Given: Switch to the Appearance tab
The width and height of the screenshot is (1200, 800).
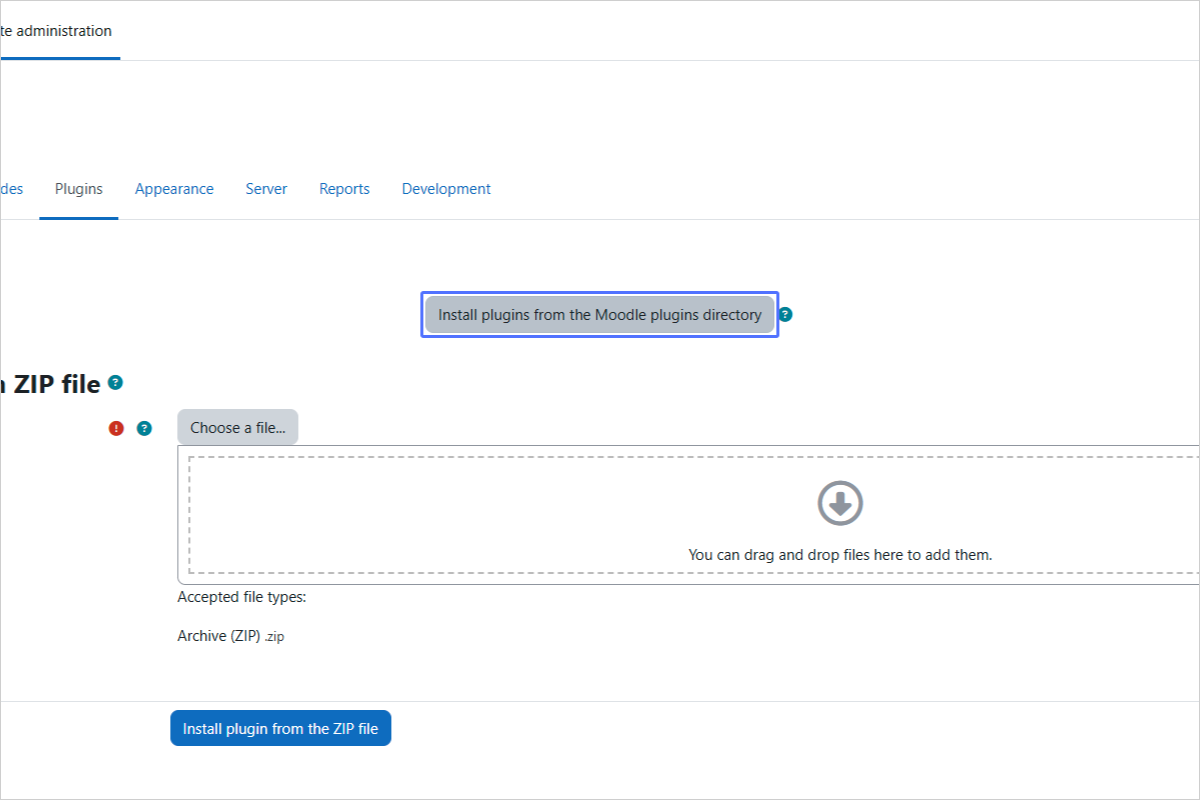Looking at the screenshot, I should pyautogui.click(x=174, y=189).
